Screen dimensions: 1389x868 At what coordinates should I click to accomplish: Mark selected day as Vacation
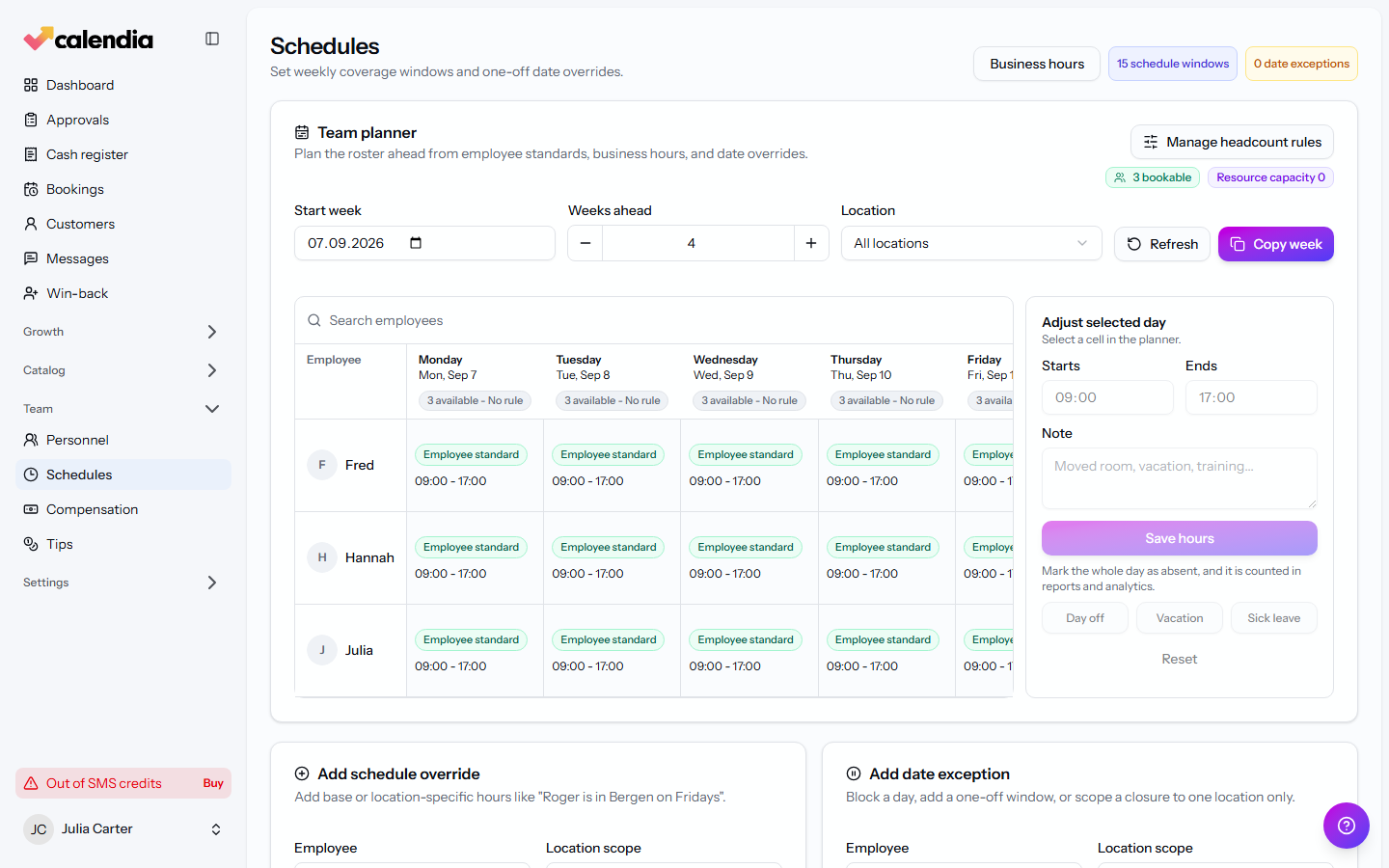point(1180,618)
